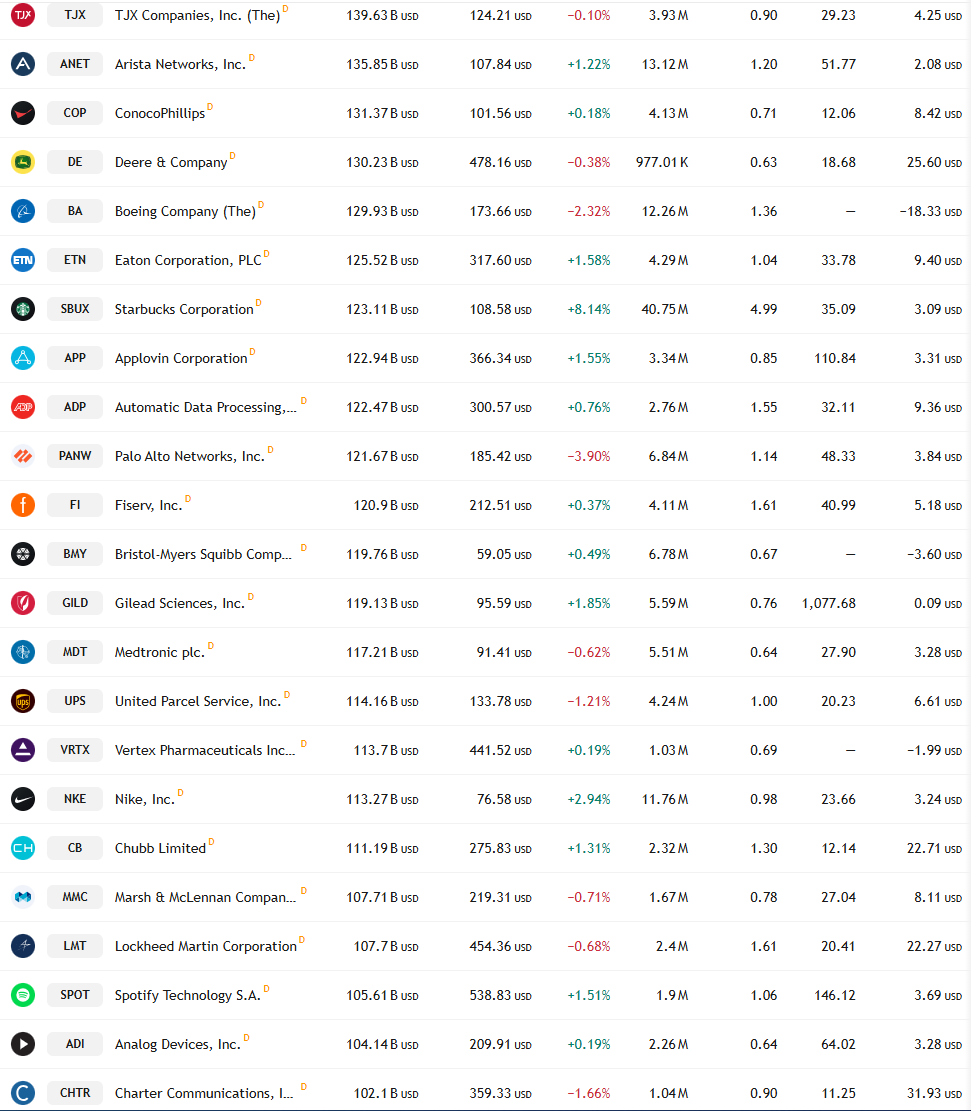Open the Nike, Inc. link
Image resolution: width=971 pixels, height=1111 pixels.
[x=145, y=799]
